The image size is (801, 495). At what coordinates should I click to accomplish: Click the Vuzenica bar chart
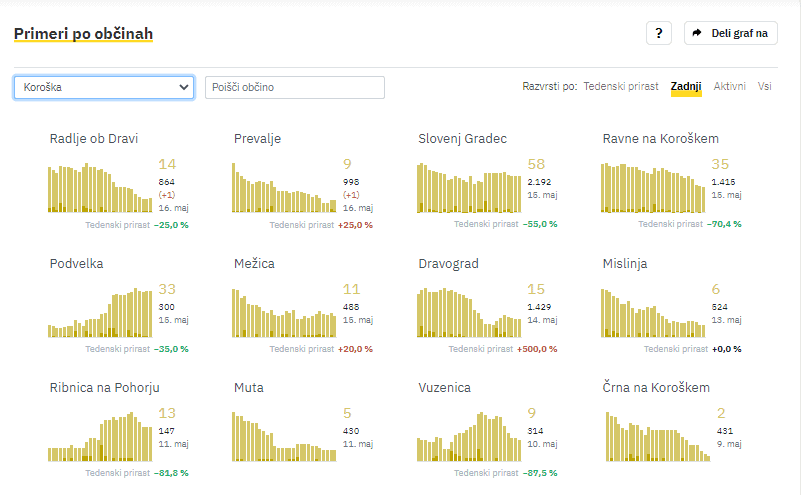click(x=469, y=438)
